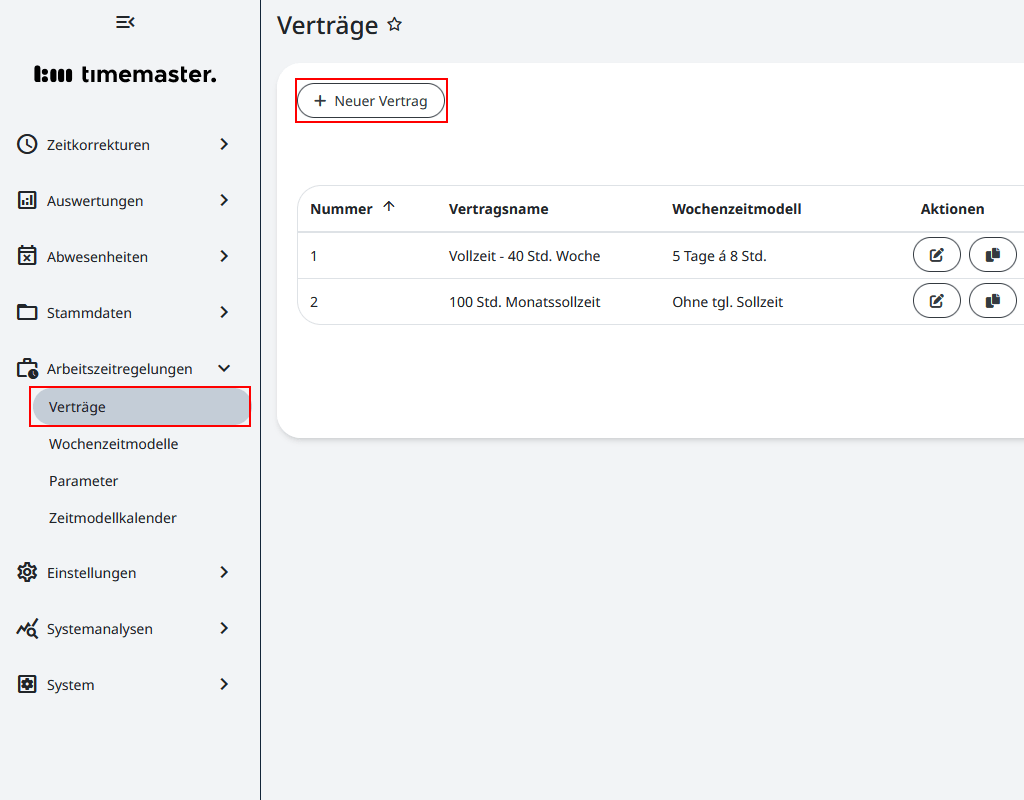Edit the 100 Std. Monatssollzeit contract
Screen dimensions: 1024x800
click(936, 300)
